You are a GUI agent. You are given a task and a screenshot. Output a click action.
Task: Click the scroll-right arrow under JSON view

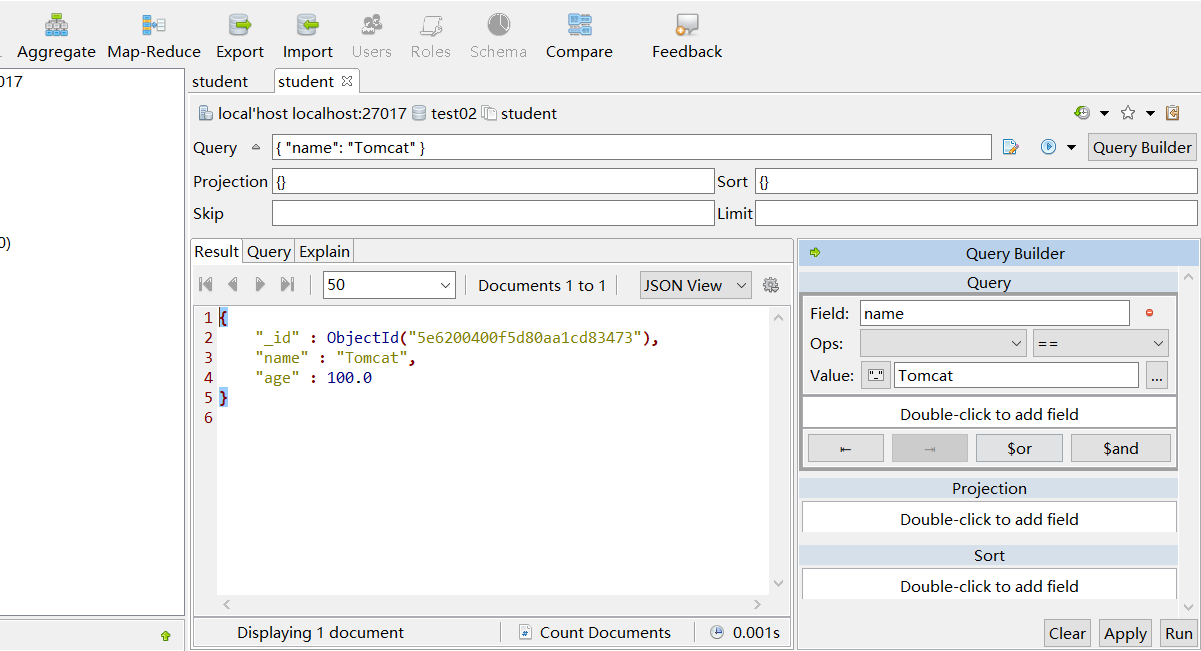758,605
